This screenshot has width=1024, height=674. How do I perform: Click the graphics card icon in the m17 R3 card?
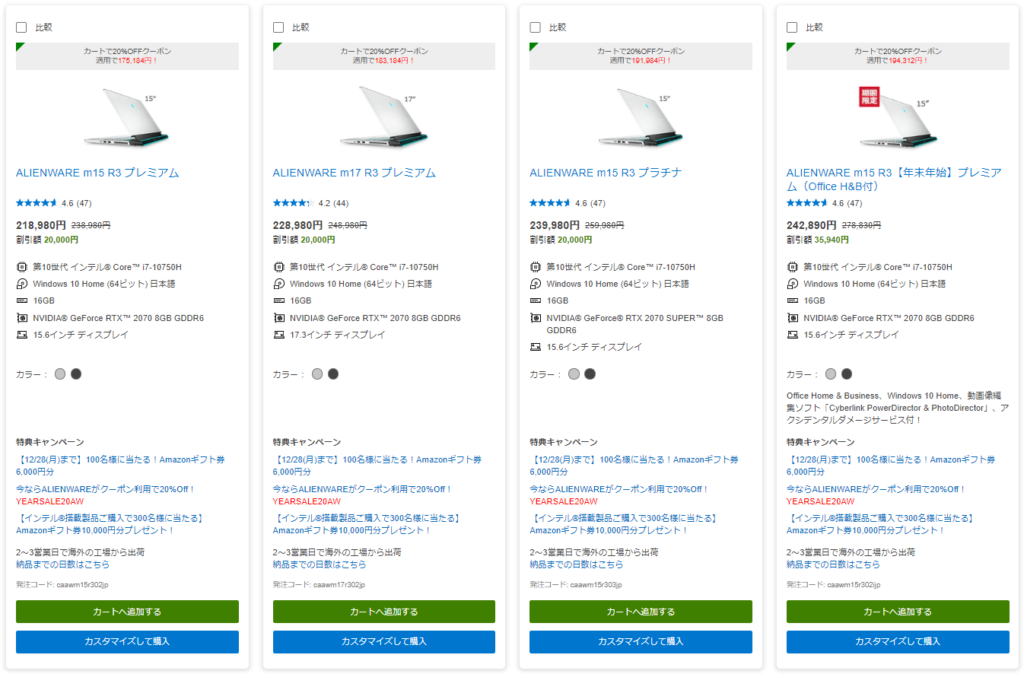point(279,318)
